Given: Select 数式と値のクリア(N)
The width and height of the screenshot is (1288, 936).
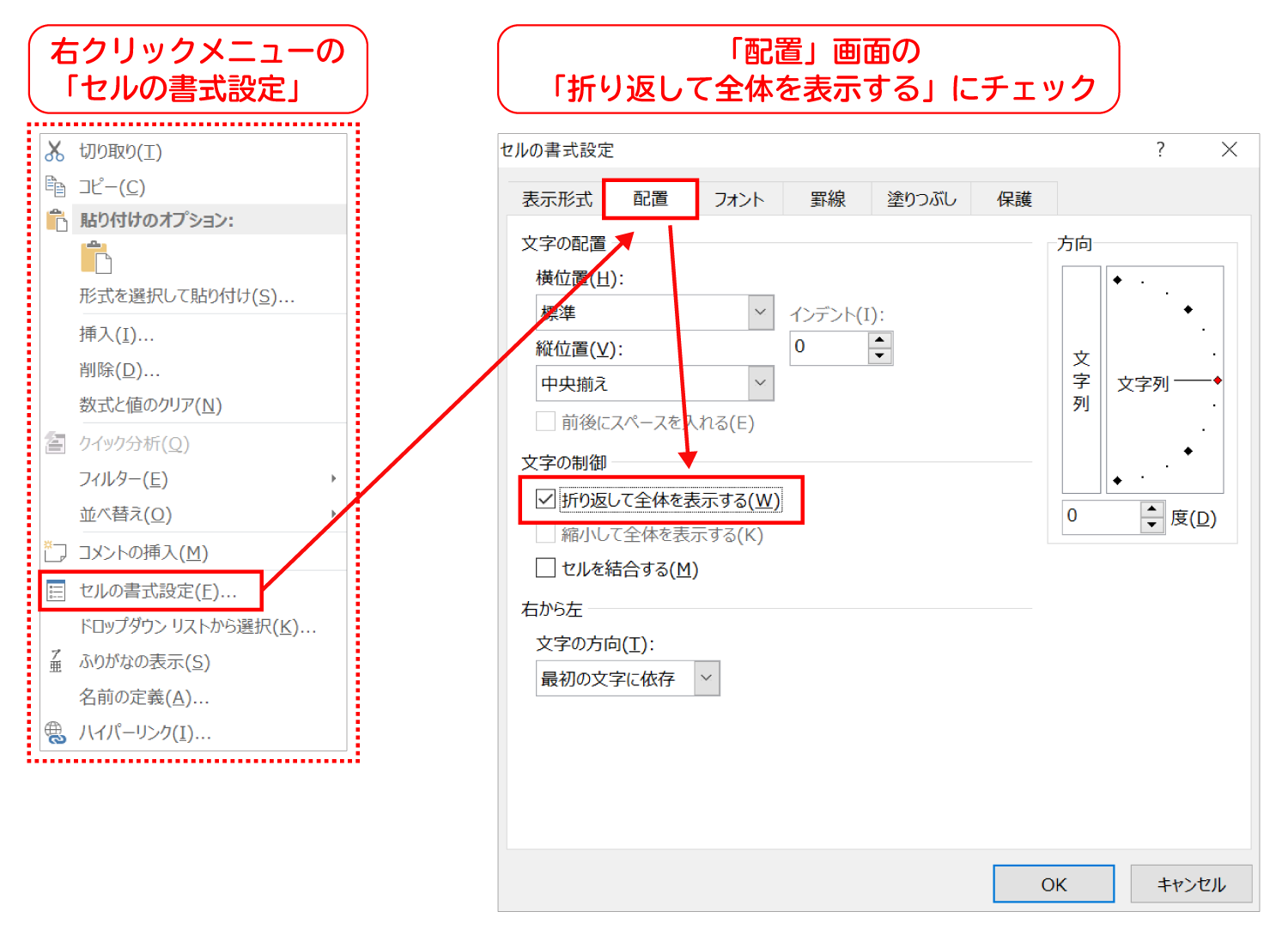Looking at the screenshot, I should pyautogui.click(x=150, y=405).
